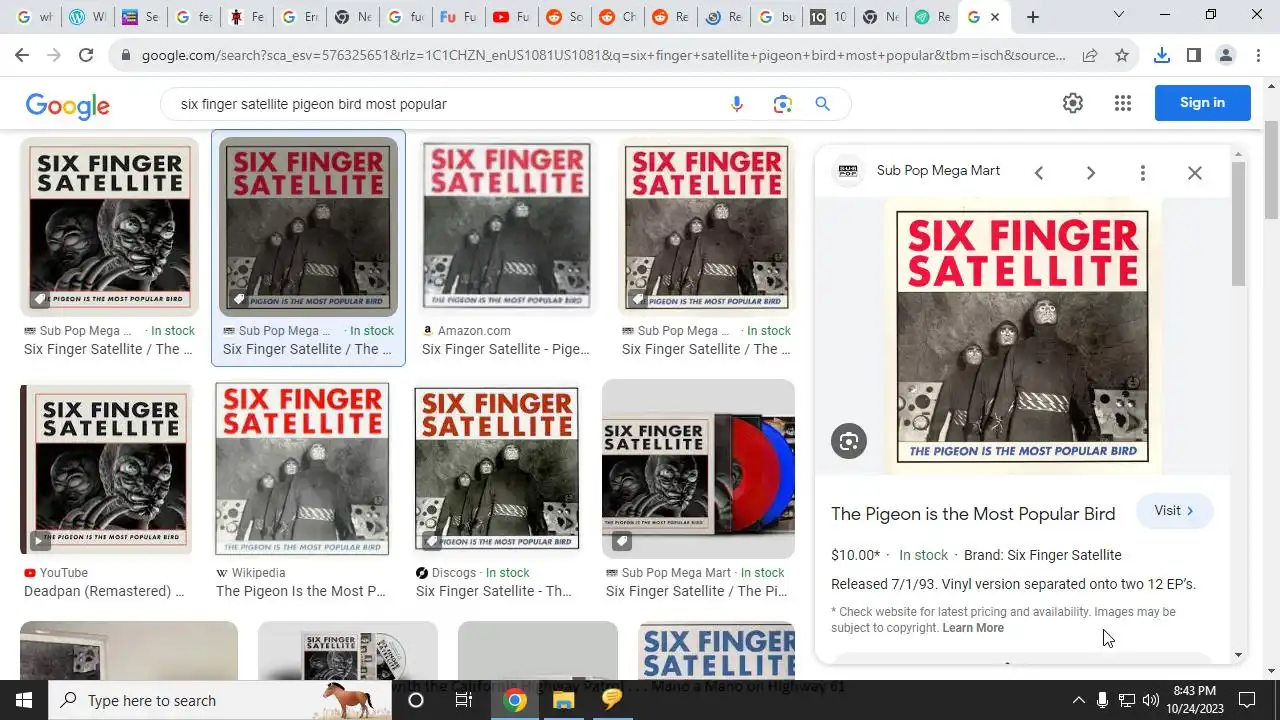Image resolution: width=1280 pixels, height=720 pixels.
Task: Type in Windows taskbar search box
Action: 222,700
